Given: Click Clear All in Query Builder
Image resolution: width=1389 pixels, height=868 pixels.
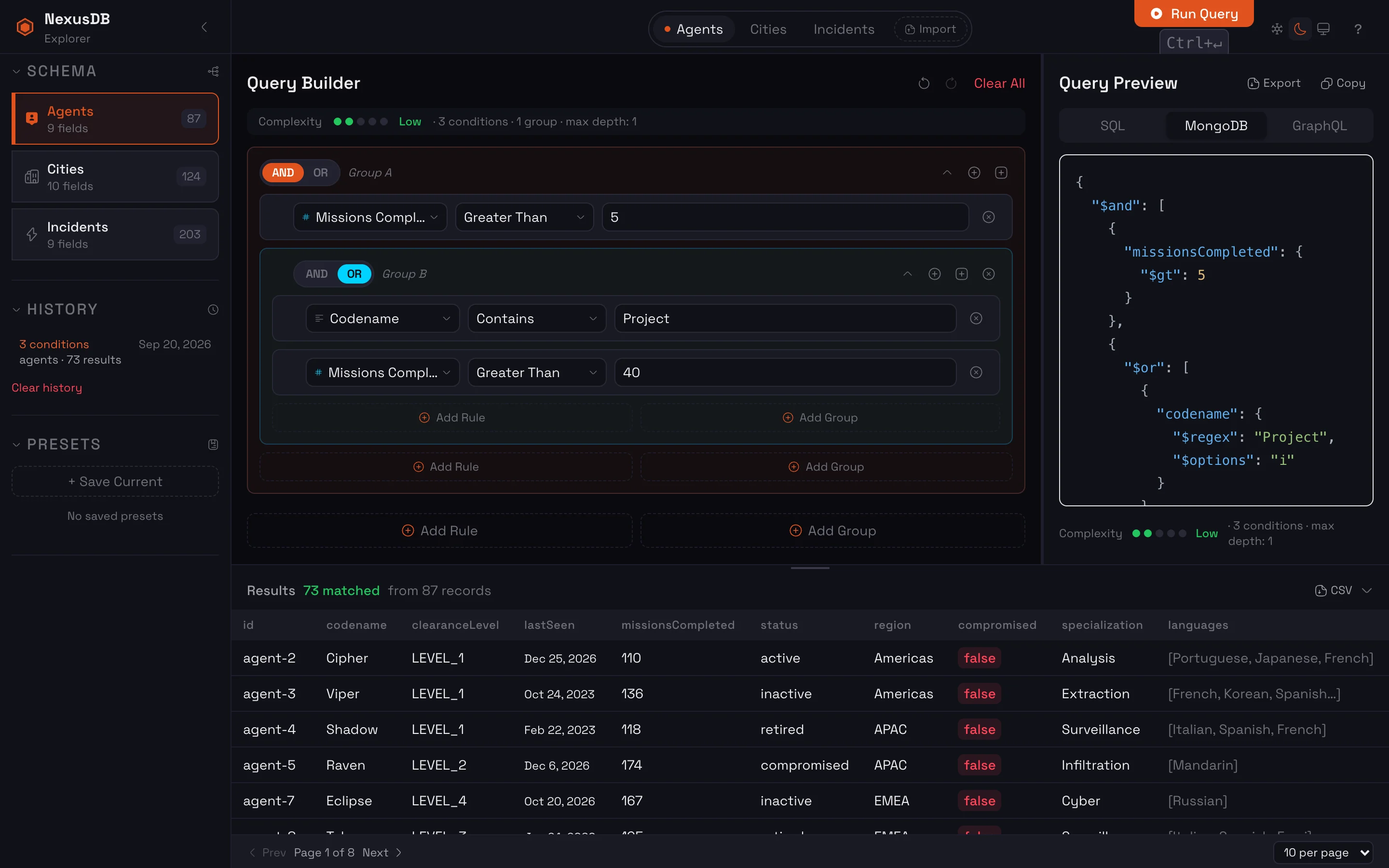Looking at the screenshot, I should click(x=999, y=83).
